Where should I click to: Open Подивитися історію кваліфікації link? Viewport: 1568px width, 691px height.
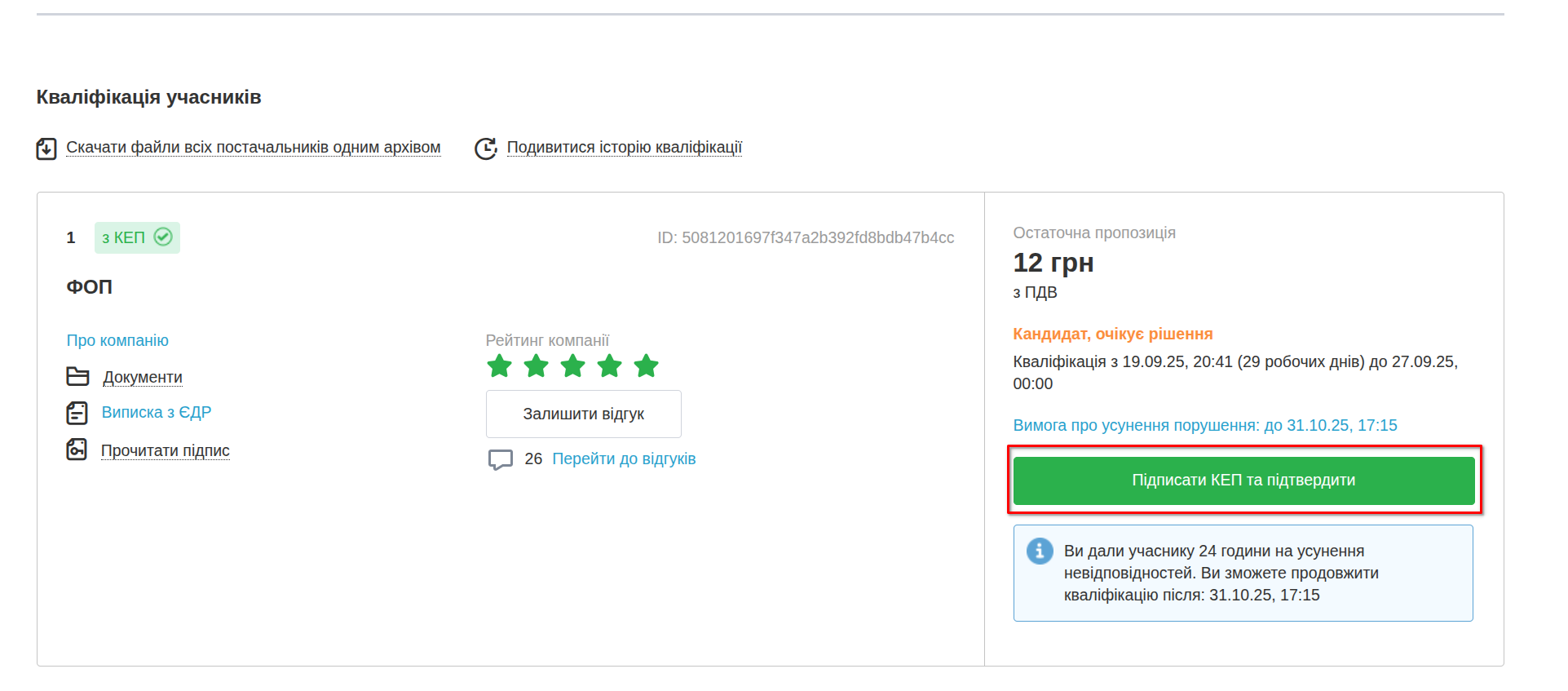624,148
